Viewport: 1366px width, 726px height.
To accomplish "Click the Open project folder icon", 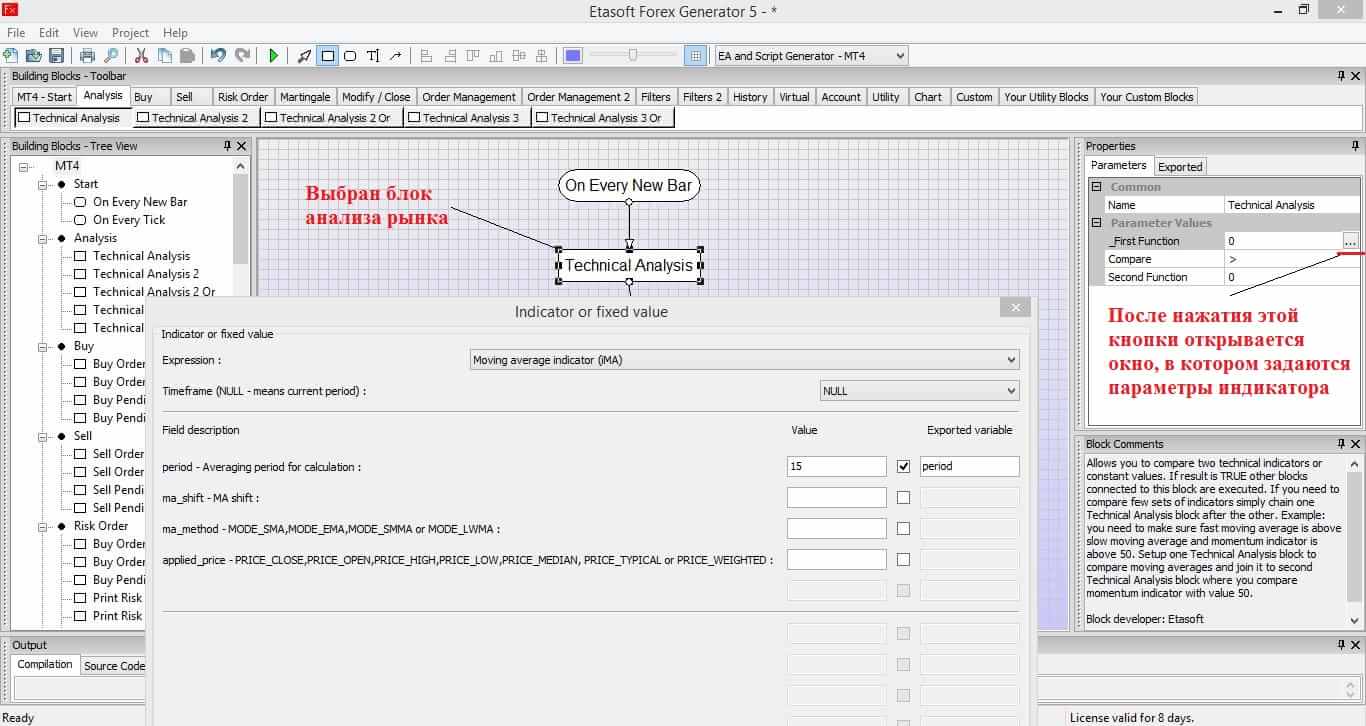I will 34,56.
